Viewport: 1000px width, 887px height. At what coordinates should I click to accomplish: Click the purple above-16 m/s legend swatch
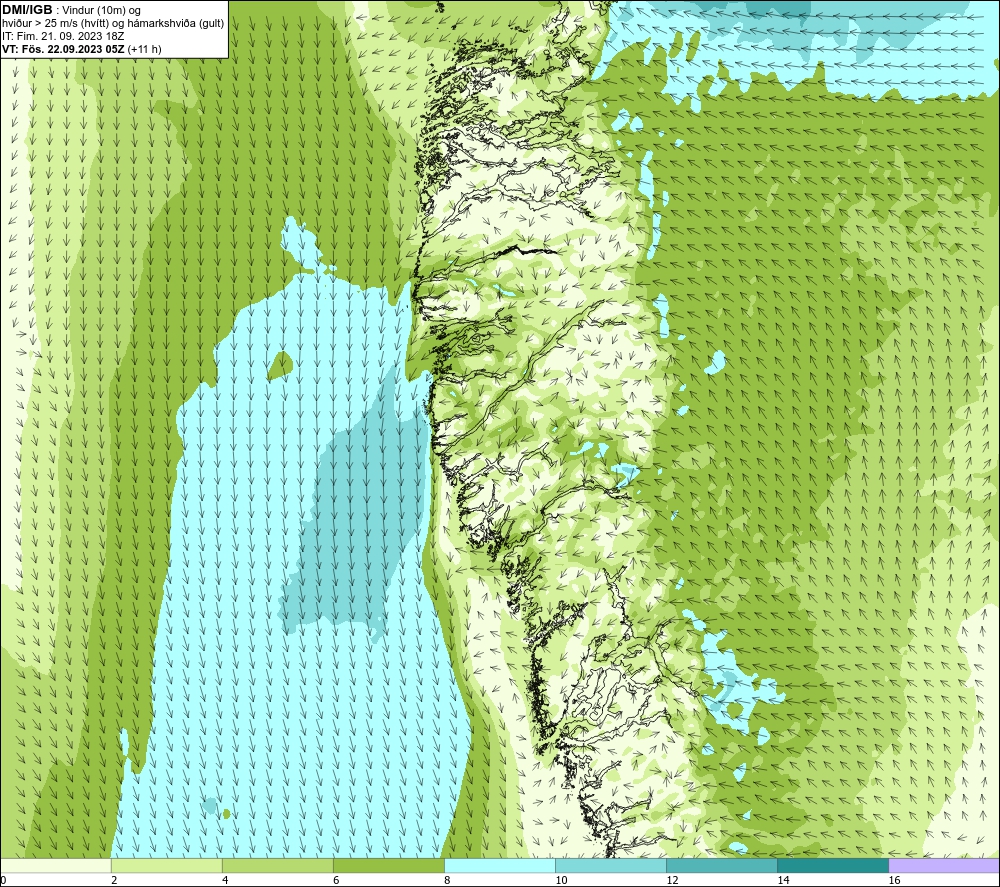(944, 865)
